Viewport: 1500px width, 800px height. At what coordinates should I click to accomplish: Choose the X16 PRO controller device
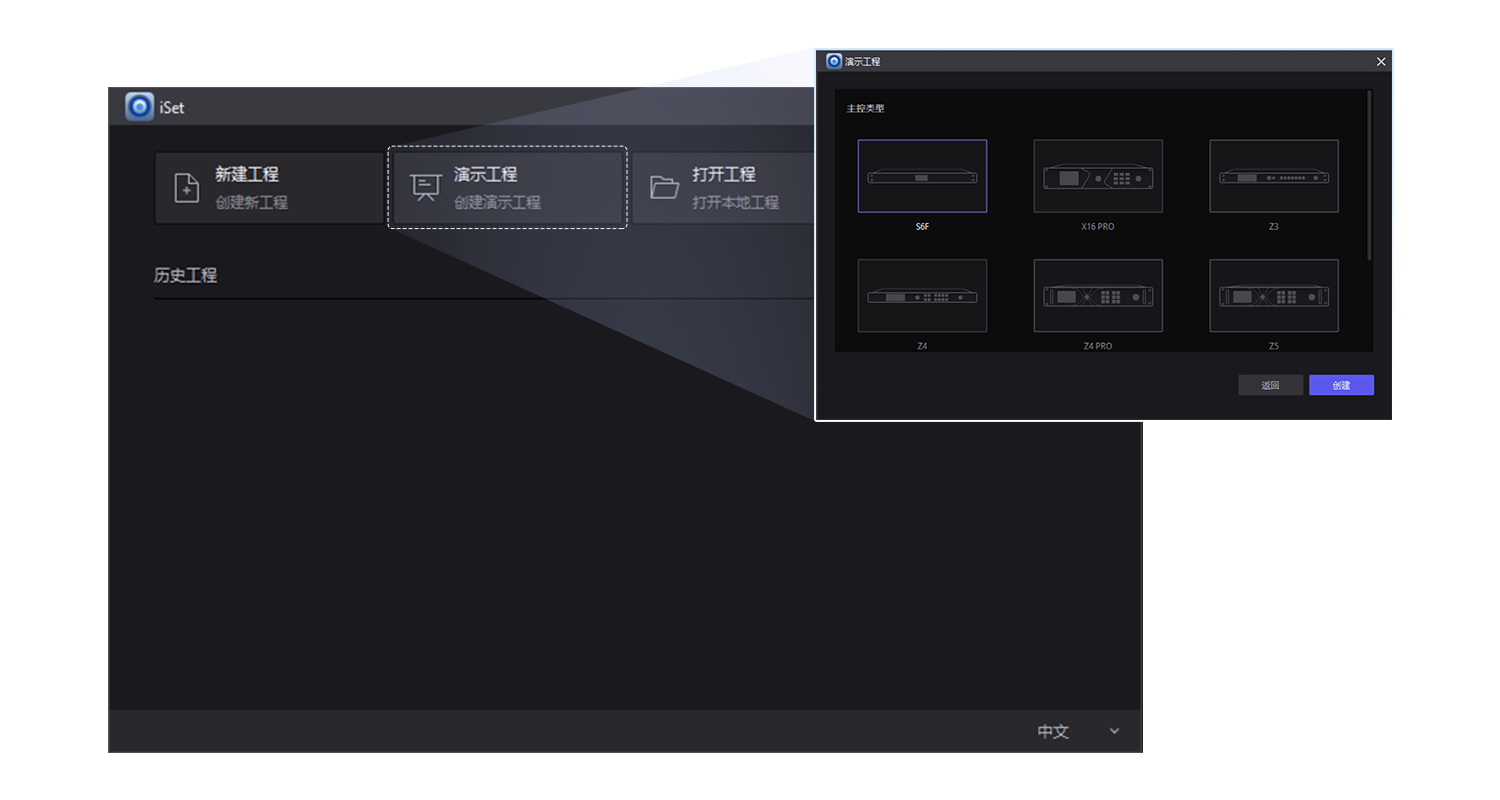tap(1098, 176)
